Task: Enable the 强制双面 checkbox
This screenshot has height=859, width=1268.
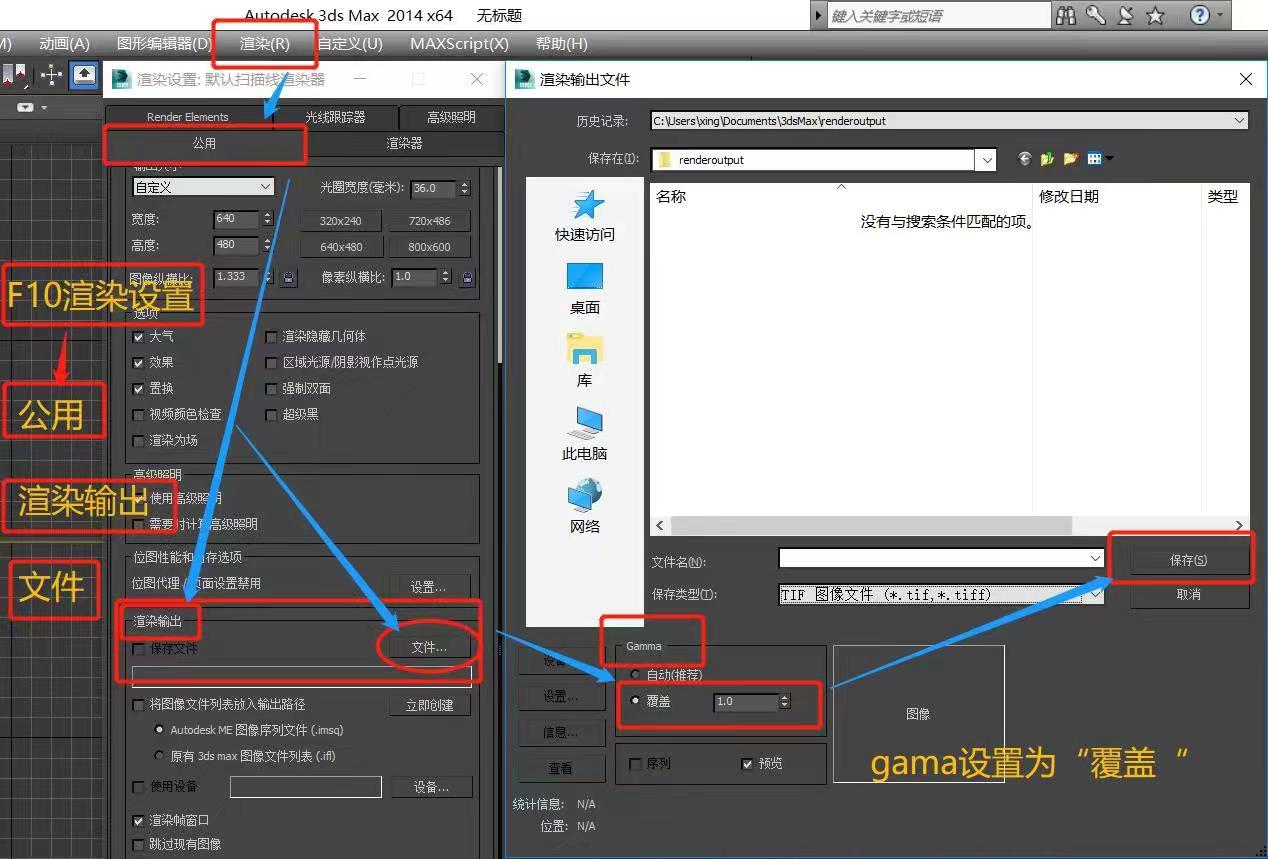Action: coord(271,388)
